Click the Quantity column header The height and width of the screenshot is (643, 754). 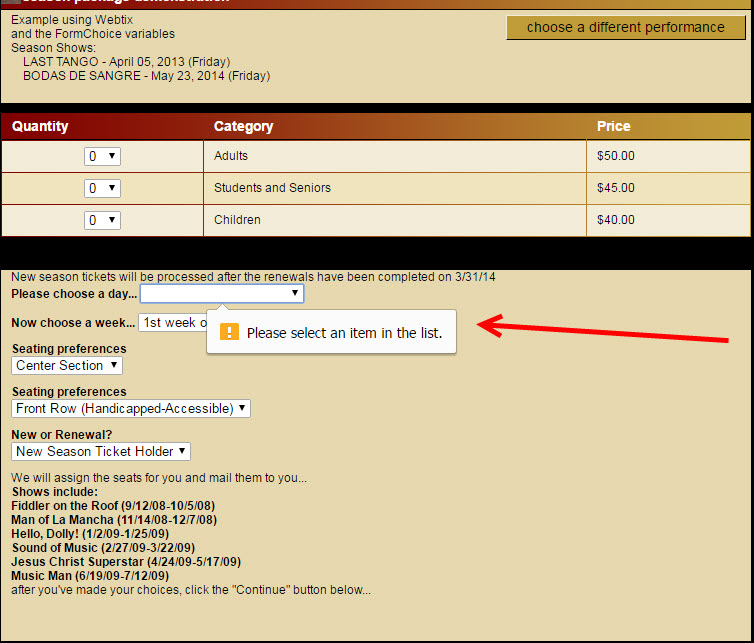point(40,126)
